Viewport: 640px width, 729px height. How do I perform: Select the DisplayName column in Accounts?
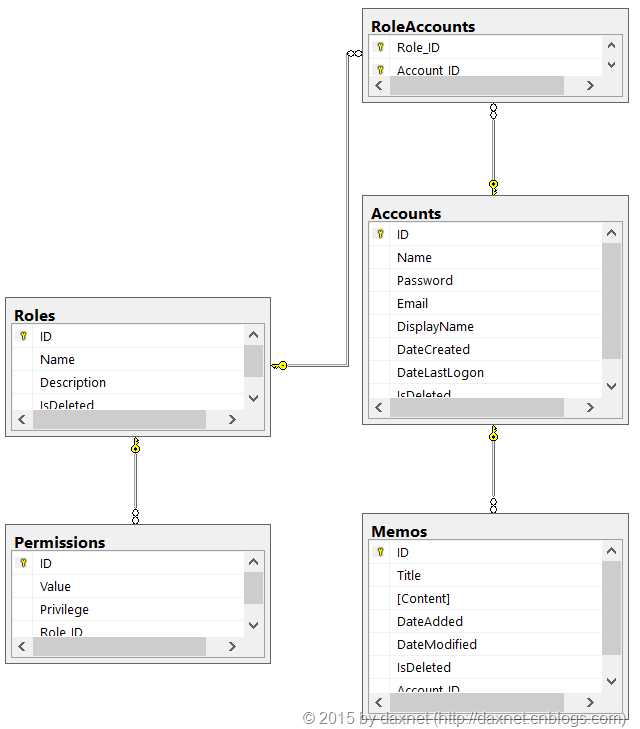(485, 326)
